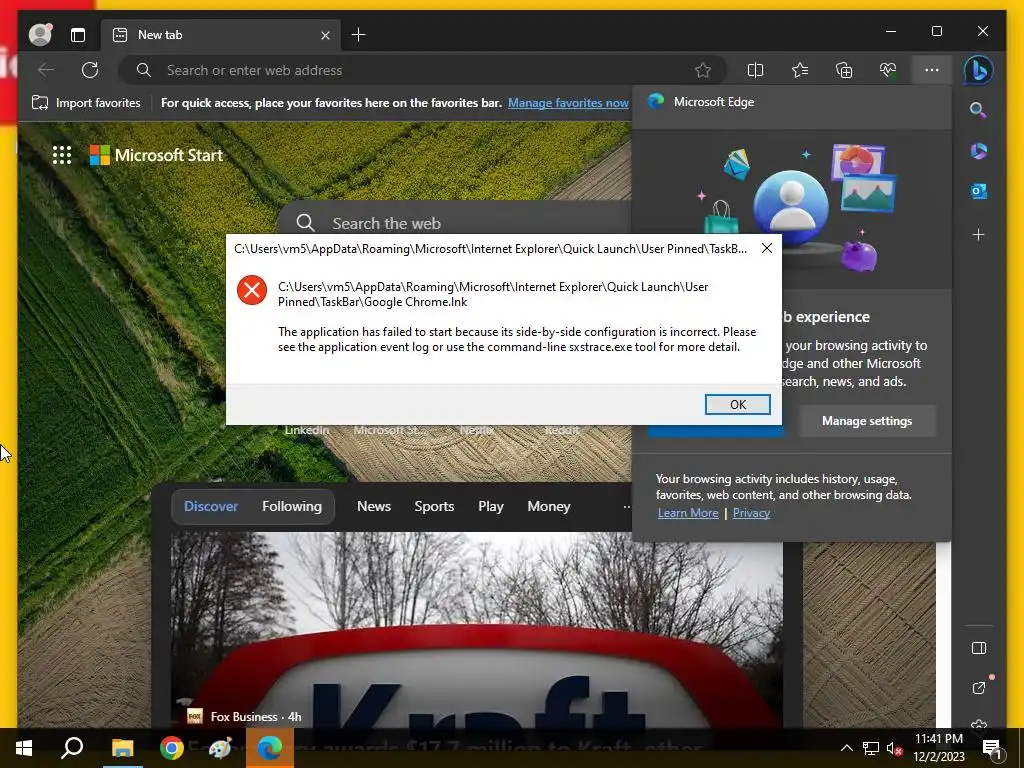1024x768 pixels.
Task: Switch to the Following tab
Action: 292,506
